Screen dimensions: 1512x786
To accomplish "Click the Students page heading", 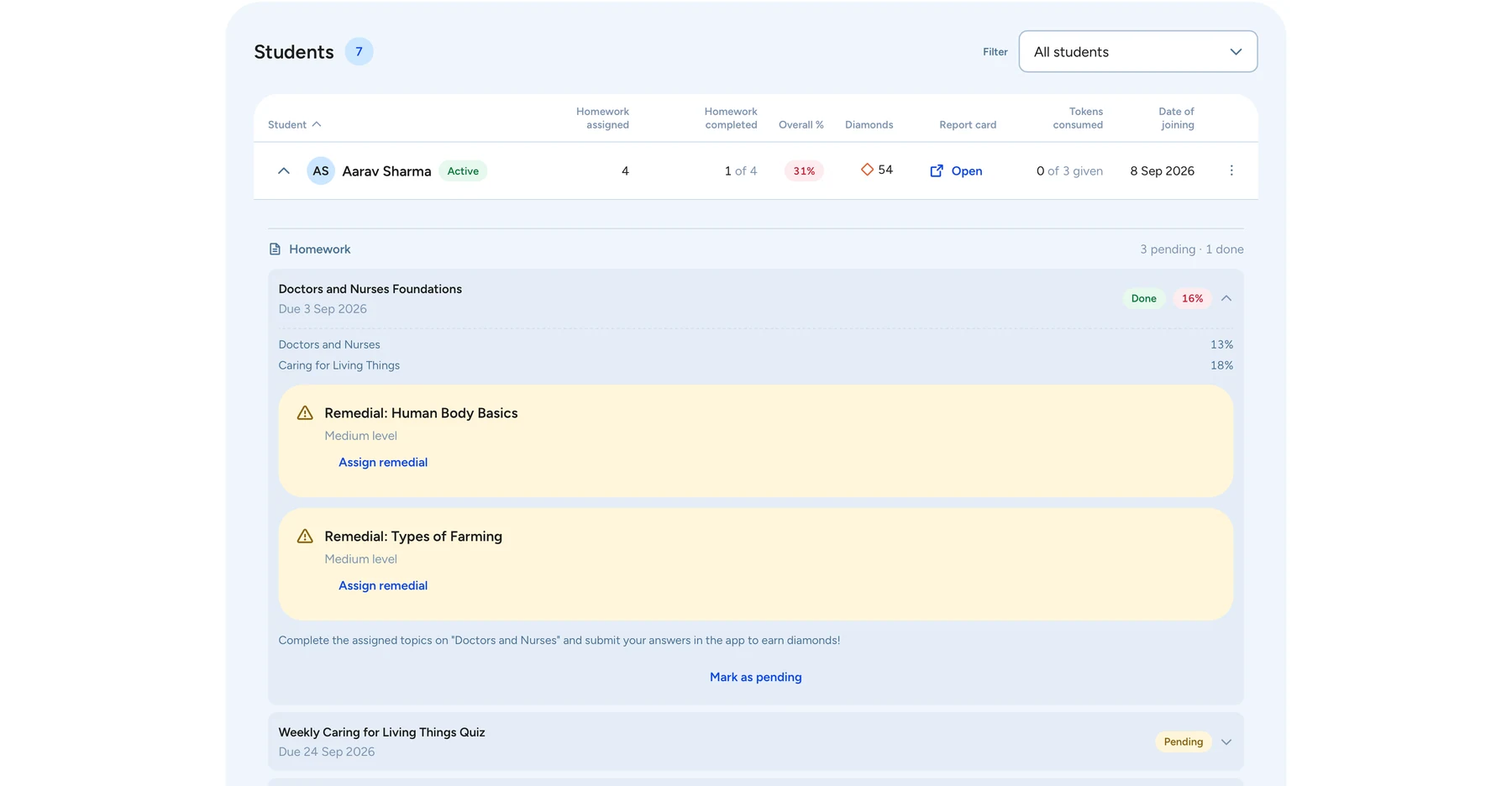I will 294,52.
